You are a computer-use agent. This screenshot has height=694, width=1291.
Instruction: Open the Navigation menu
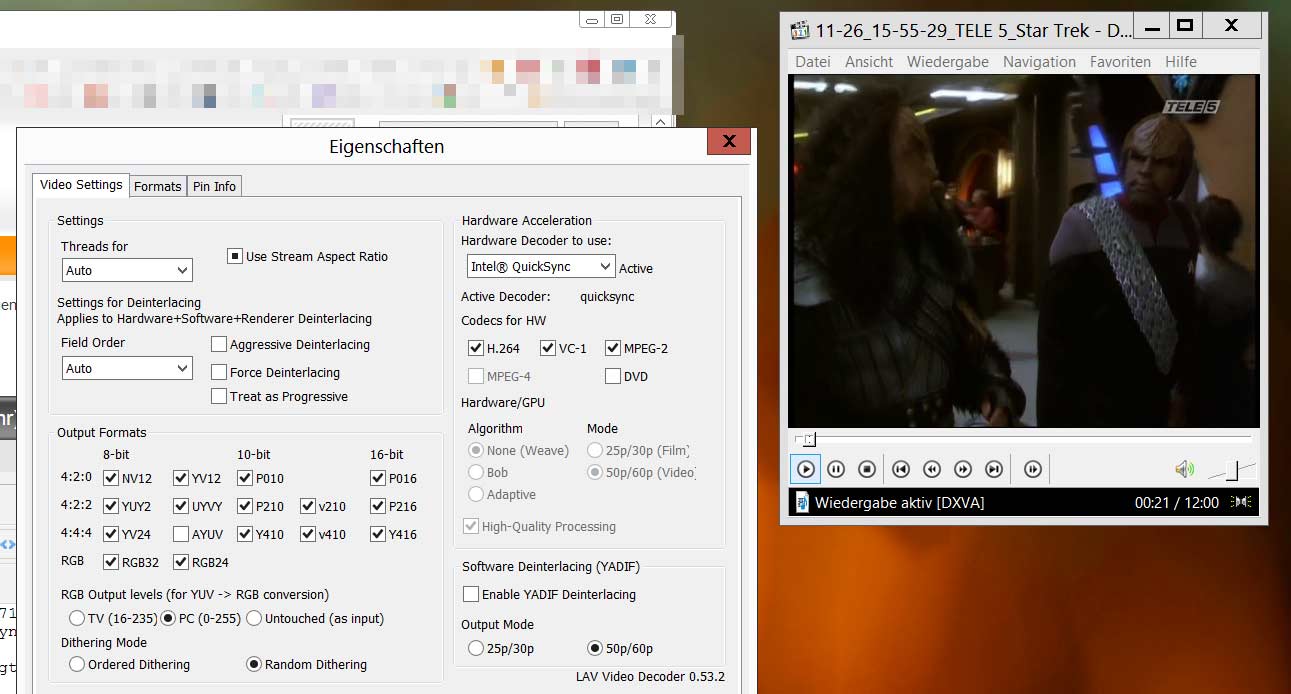click(x=1039, y=61)
